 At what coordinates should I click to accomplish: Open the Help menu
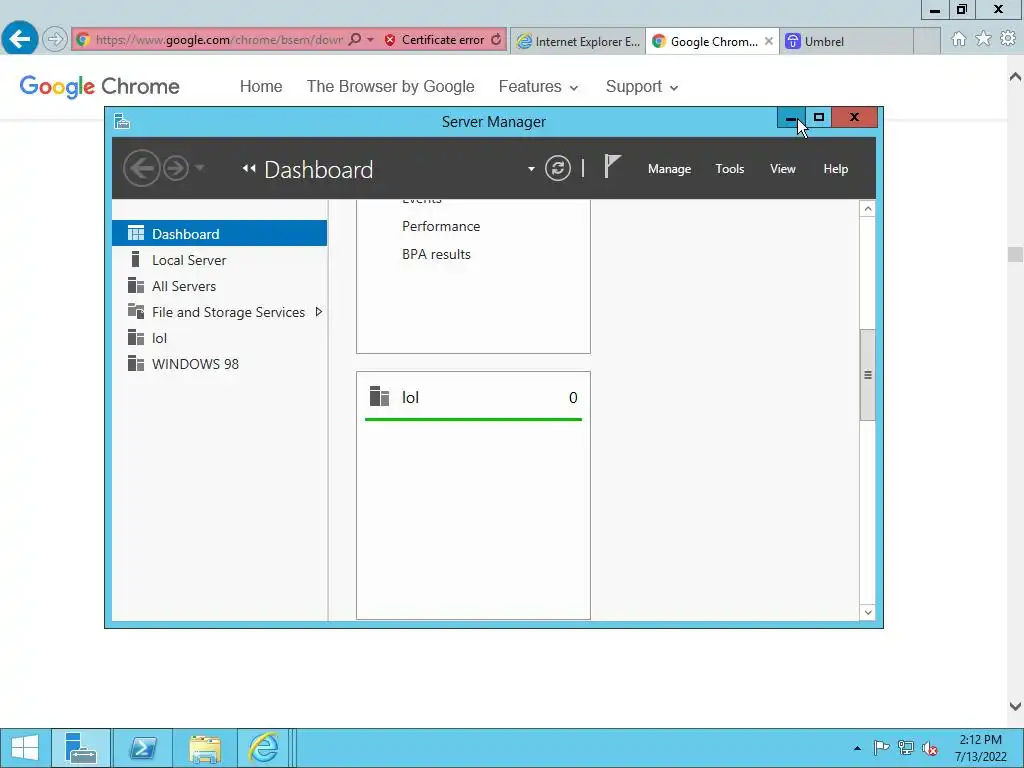[835, 169]
